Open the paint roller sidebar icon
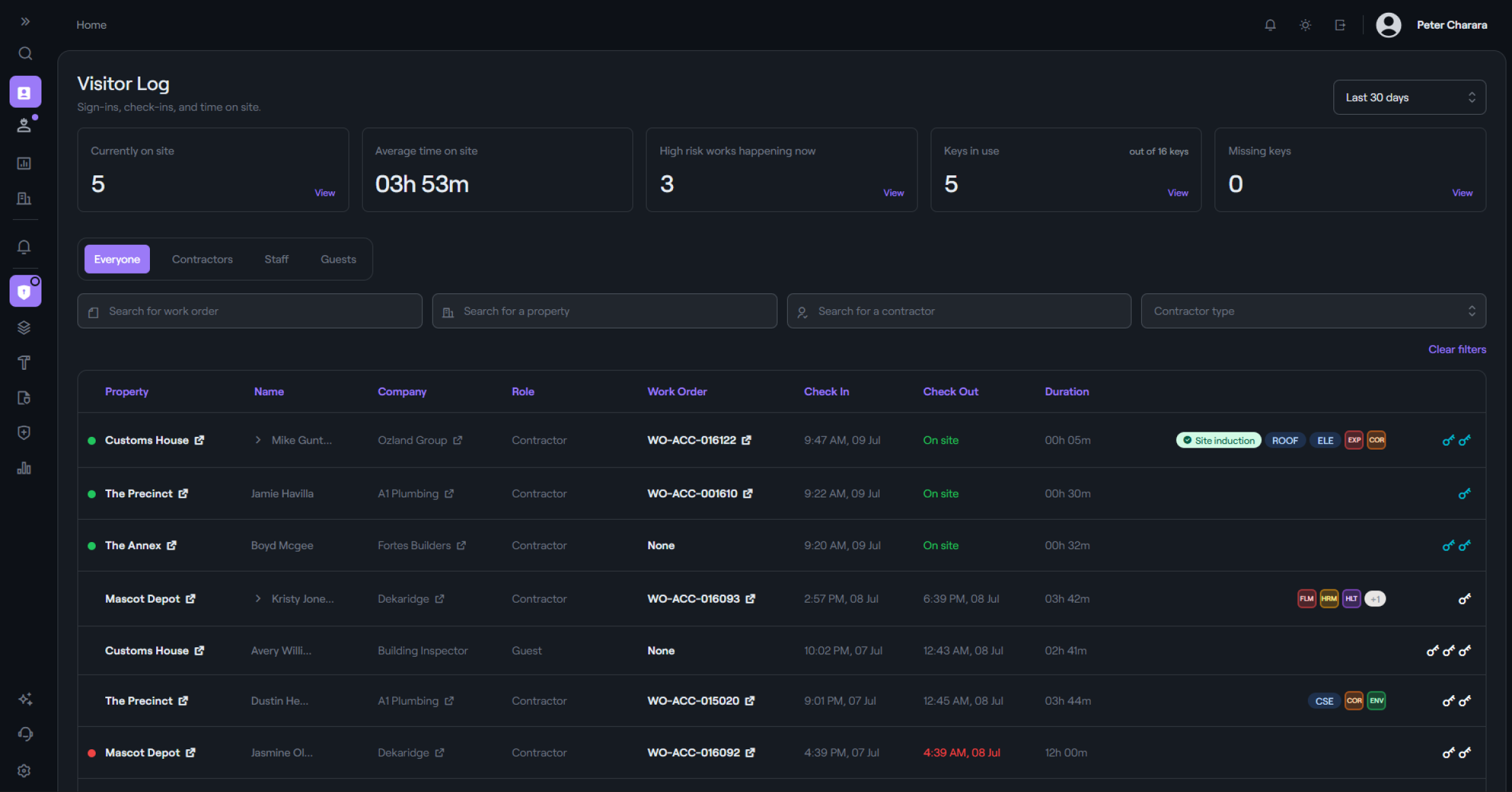This screenshot has height=792, width=1512. [24, 363]
